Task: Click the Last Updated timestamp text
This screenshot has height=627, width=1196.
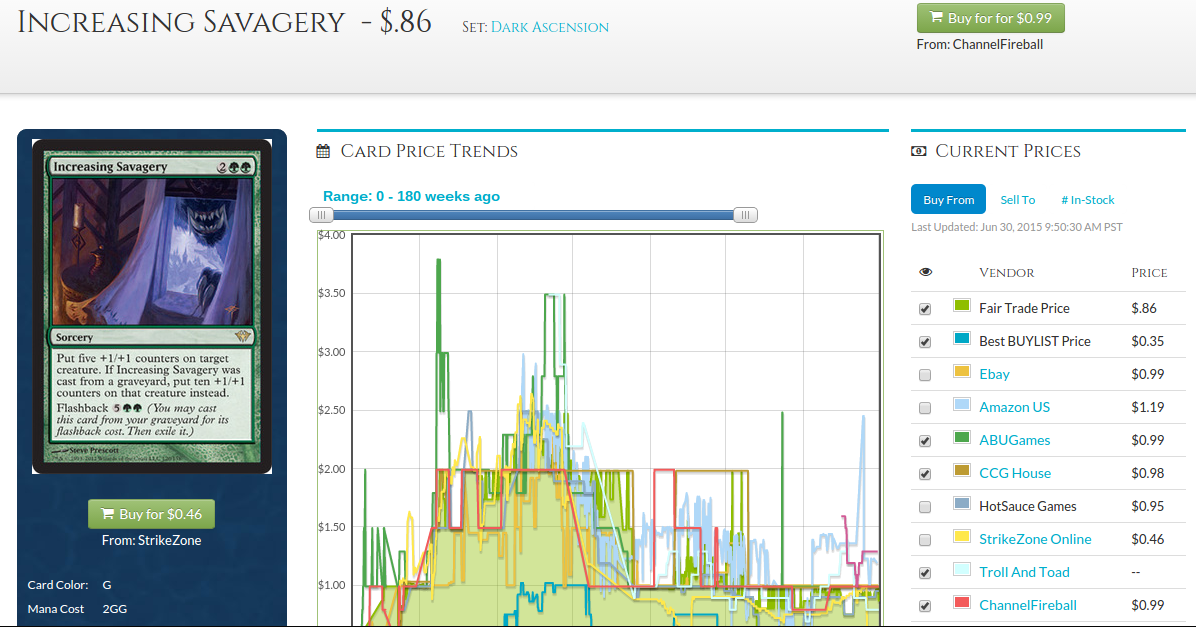Action: coord(1017,227)
